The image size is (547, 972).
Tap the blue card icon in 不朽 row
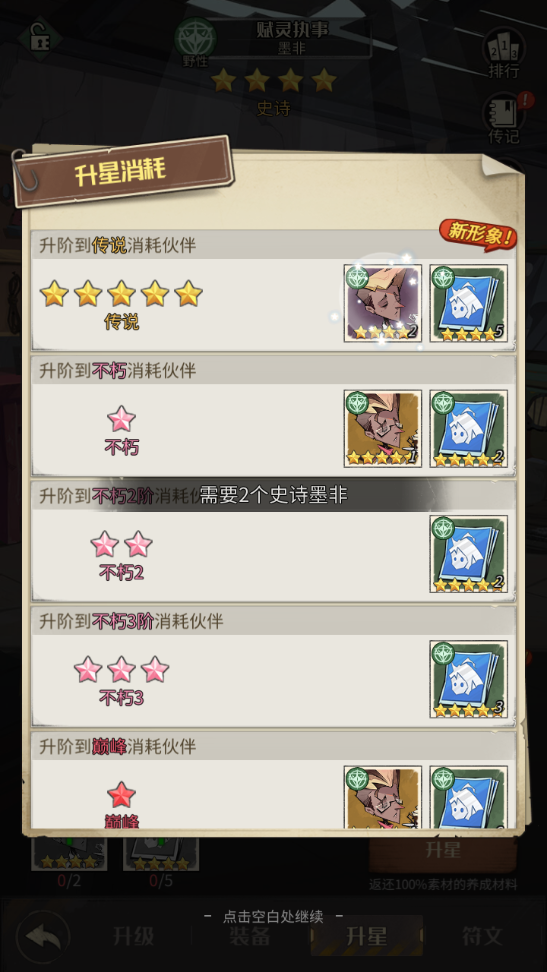click(x=468, y=428)
